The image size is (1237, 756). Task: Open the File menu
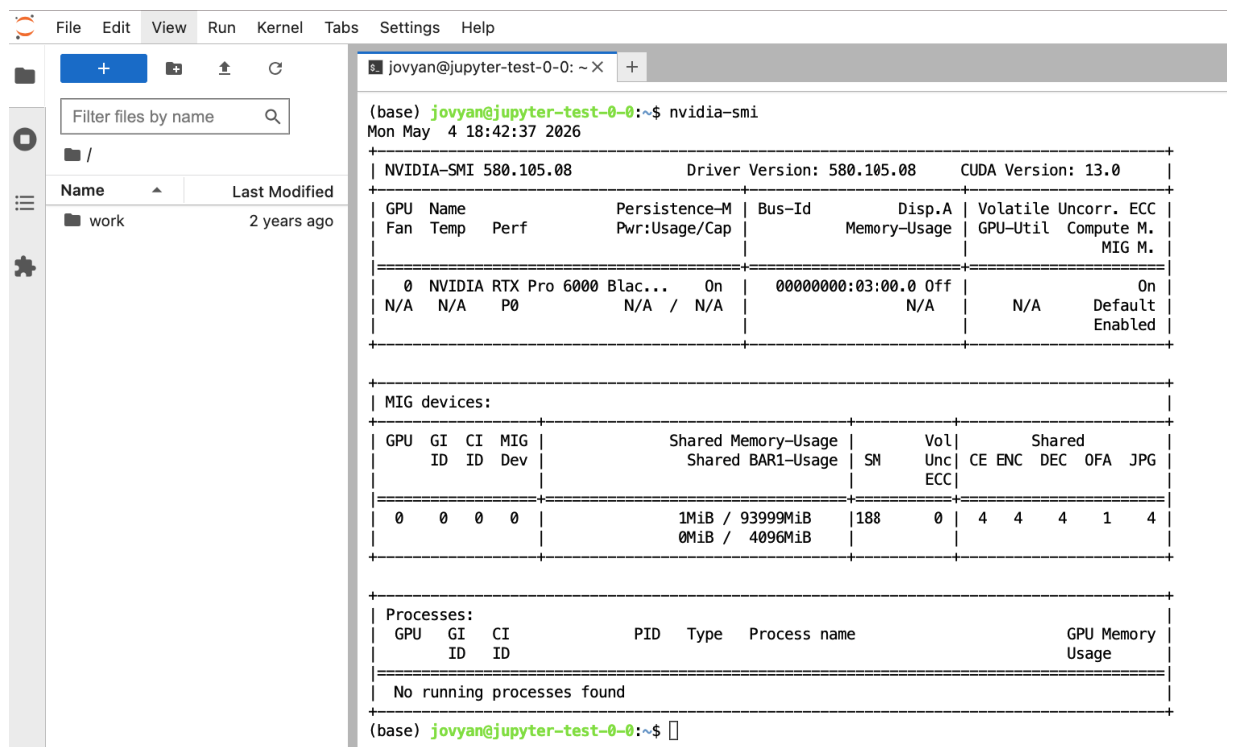click(x=68, y=27)
